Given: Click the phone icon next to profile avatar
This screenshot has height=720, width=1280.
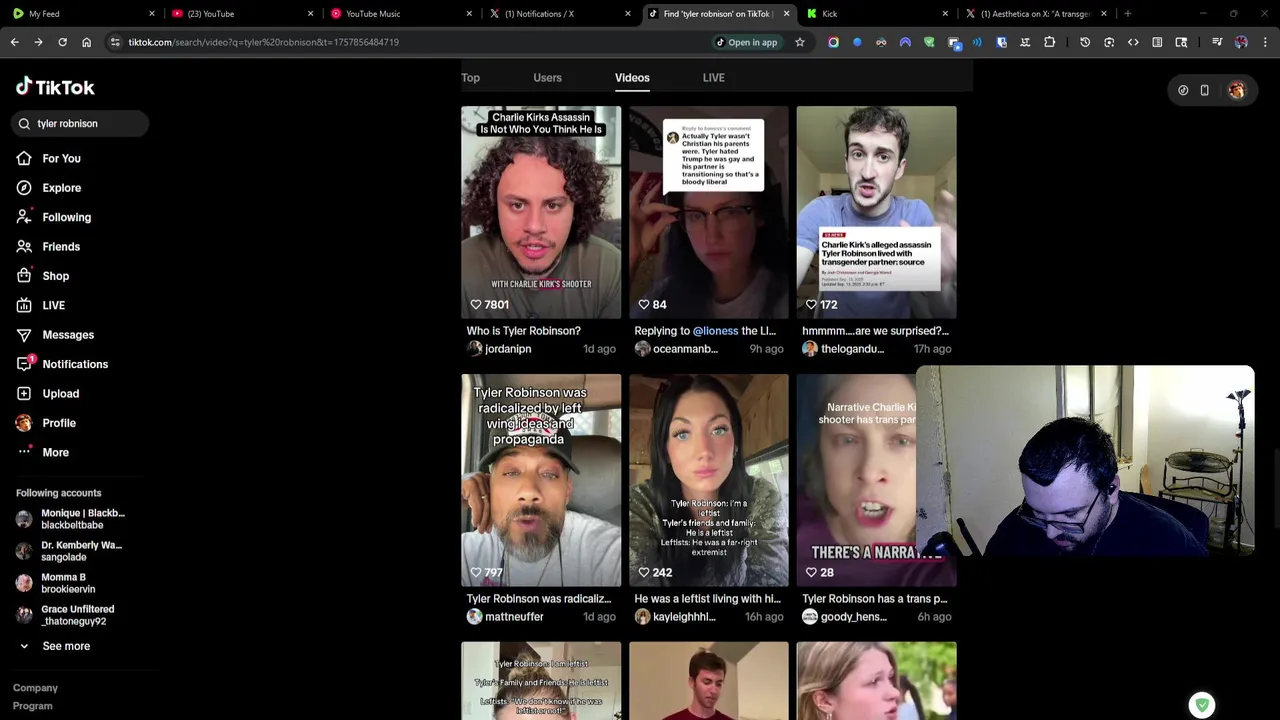Looking at the screenshot, I should click(1205, 90).
